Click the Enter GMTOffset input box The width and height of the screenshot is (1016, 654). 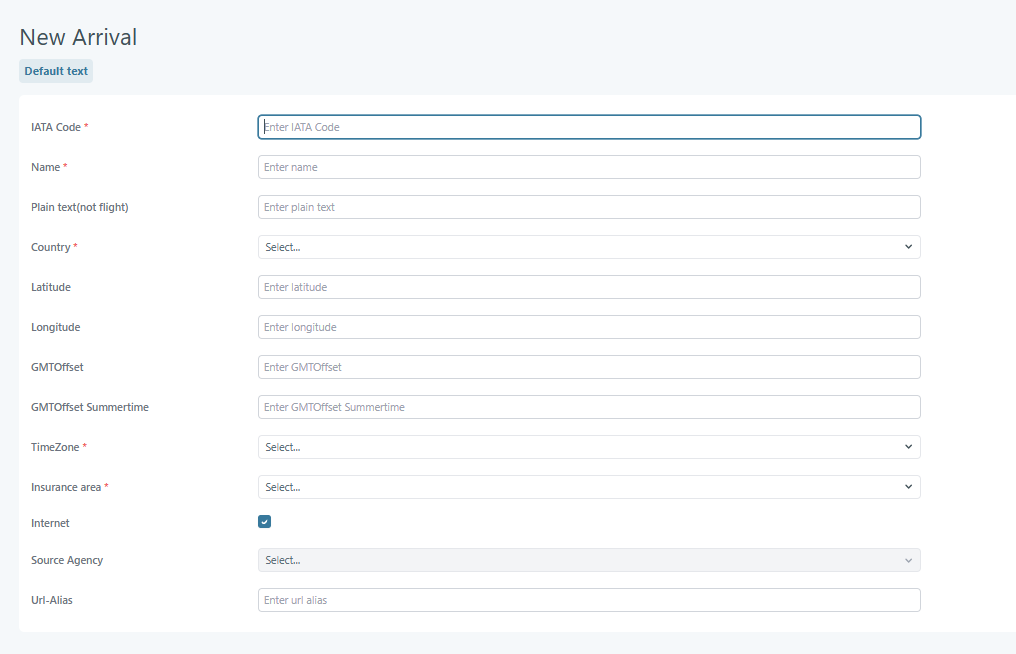point(588,367)
